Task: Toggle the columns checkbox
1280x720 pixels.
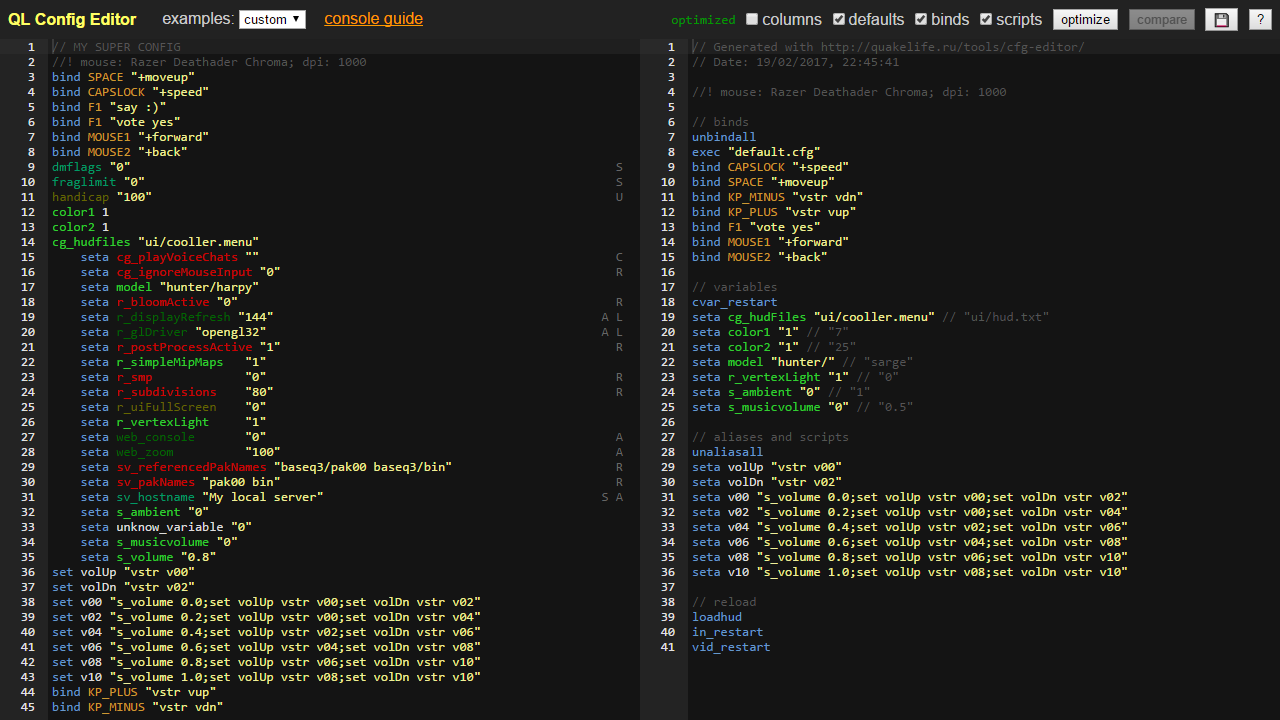Action: [x=753, y=19]
